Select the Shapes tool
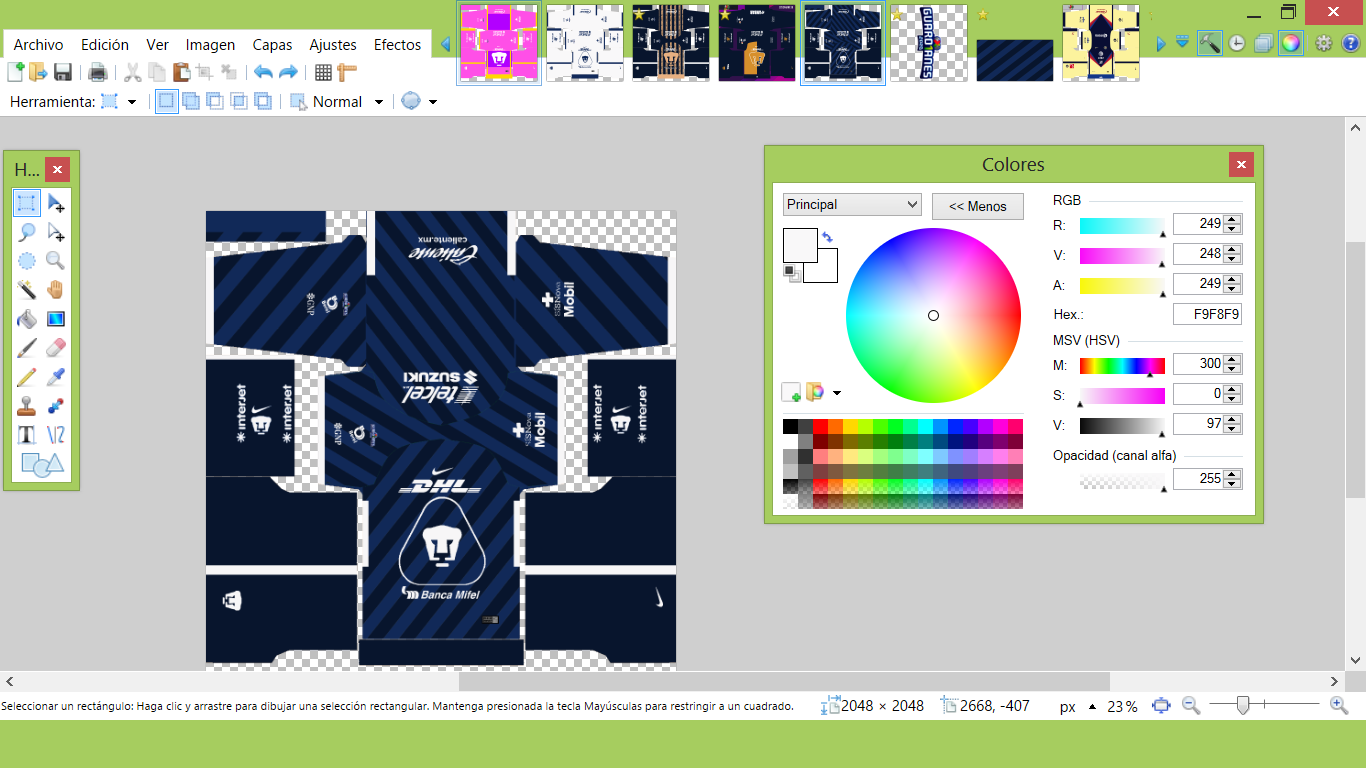This screenshot has width=1366, height=768. point(42,464)
